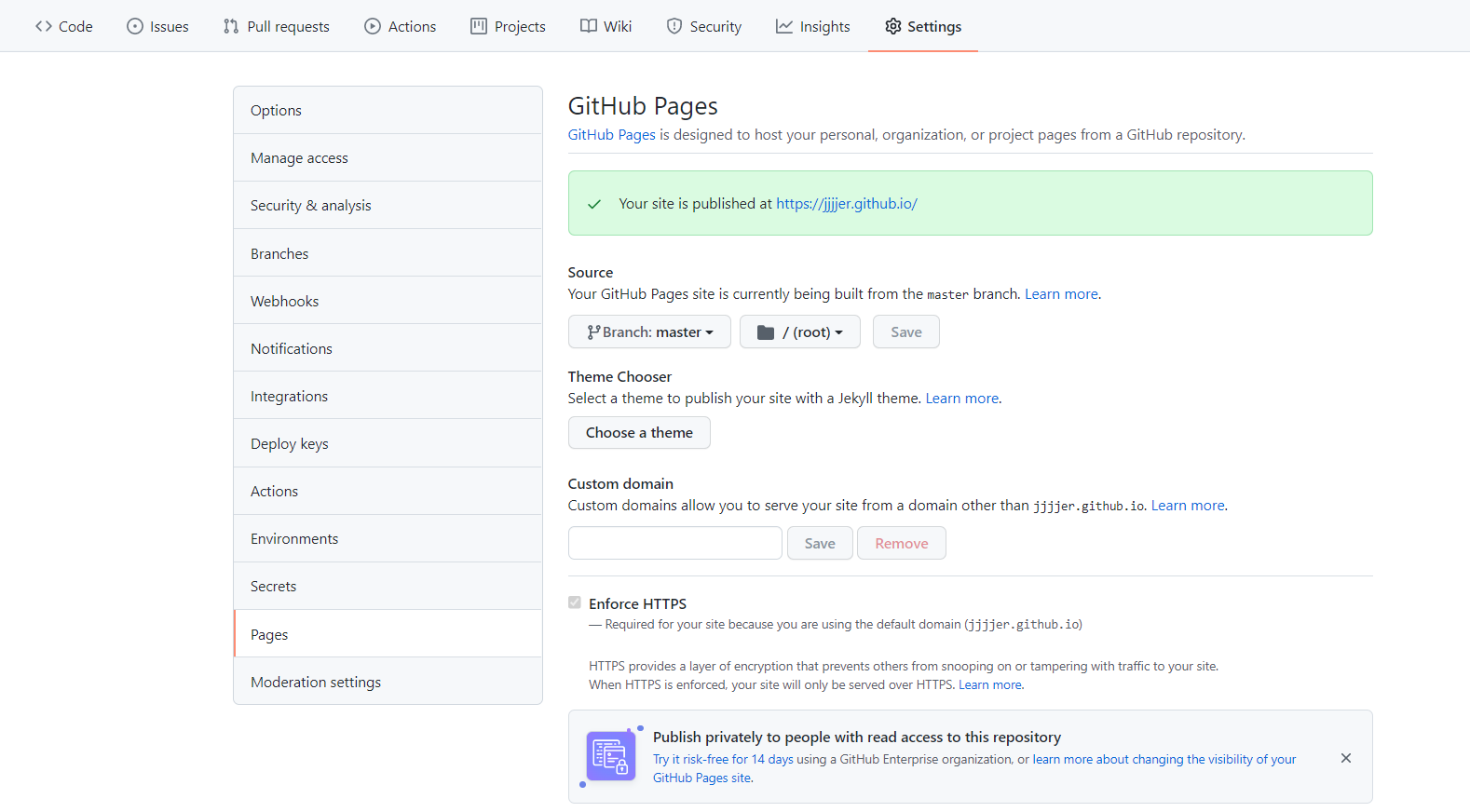Select Secrets in the settings sidebar
This screenshot has height=812, width=1470.
(388, 586)
